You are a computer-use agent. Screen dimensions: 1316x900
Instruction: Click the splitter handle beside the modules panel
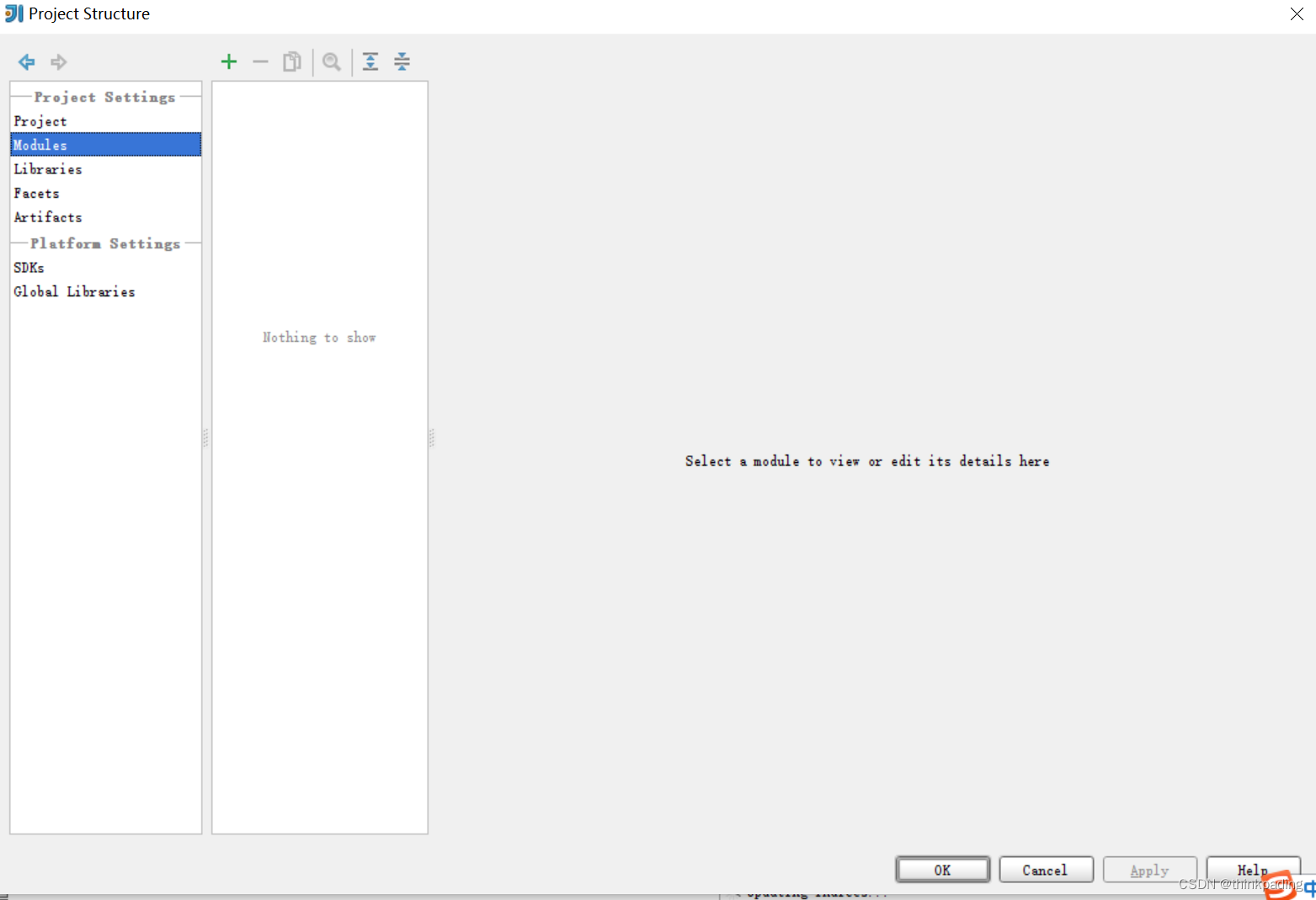[432, 438]
